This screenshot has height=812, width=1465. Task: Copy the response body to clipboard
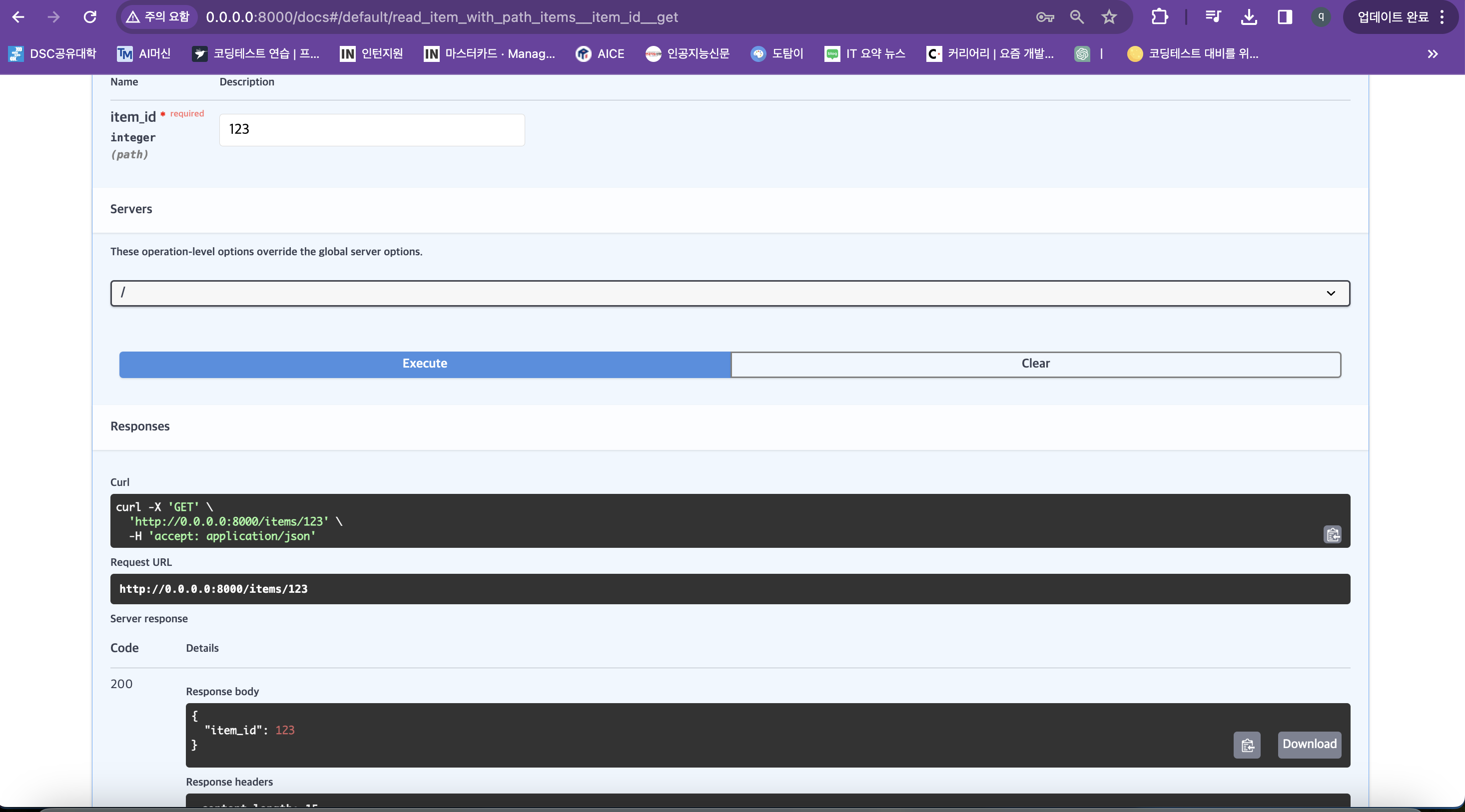tap(1247, 745)
